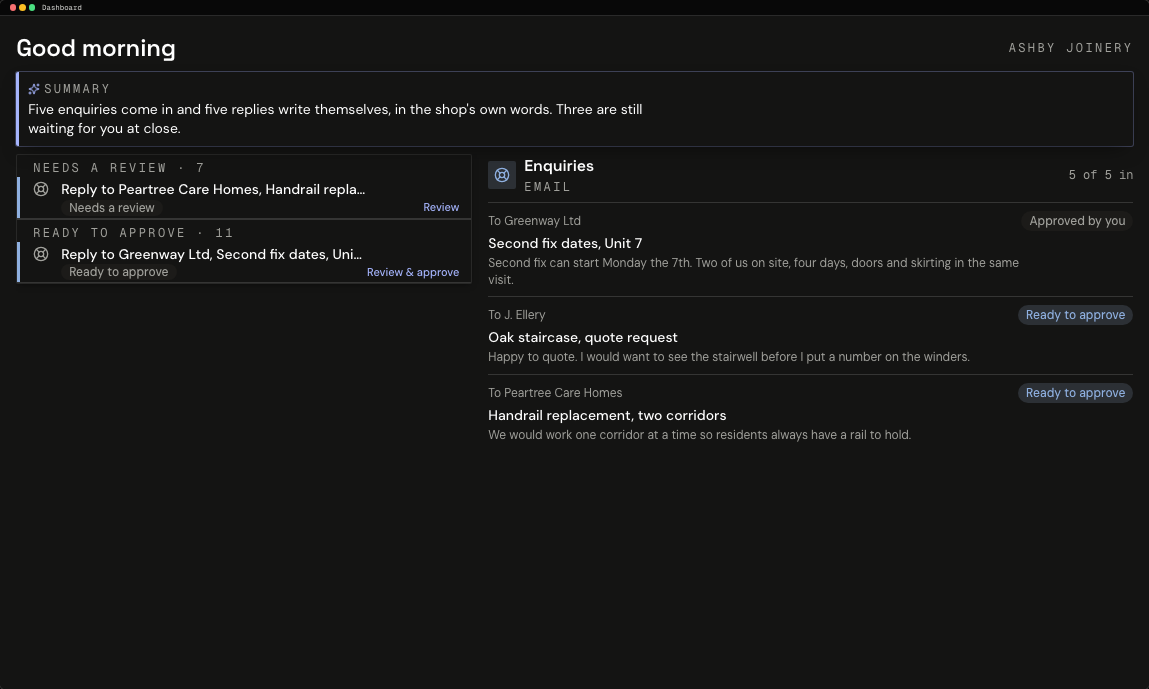
Task: Open Review & approve for Greenway reply
Action: tap(413, 272)
